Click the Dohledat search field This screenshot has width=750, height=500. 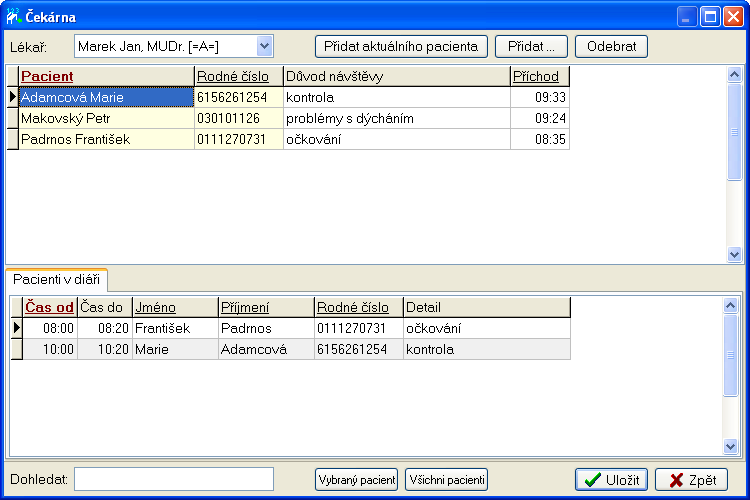pyautogui.click(x=174, y=480)
